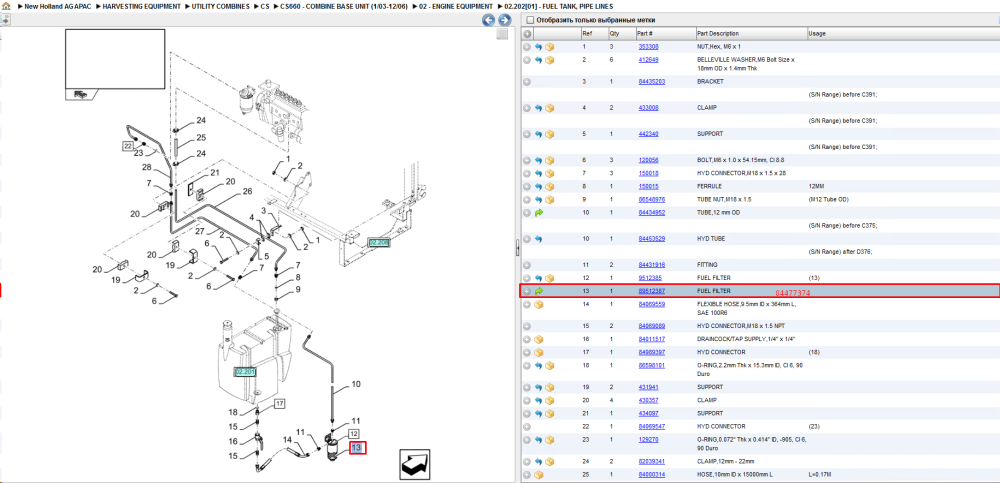Click blue arrow icon in FERRULE row

[538, 186]
